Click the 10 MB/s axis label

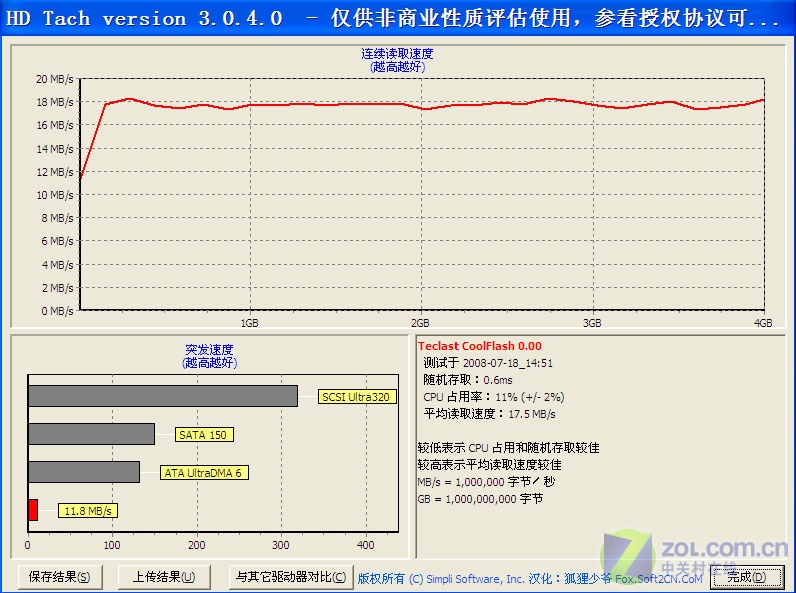coord(55,195)
